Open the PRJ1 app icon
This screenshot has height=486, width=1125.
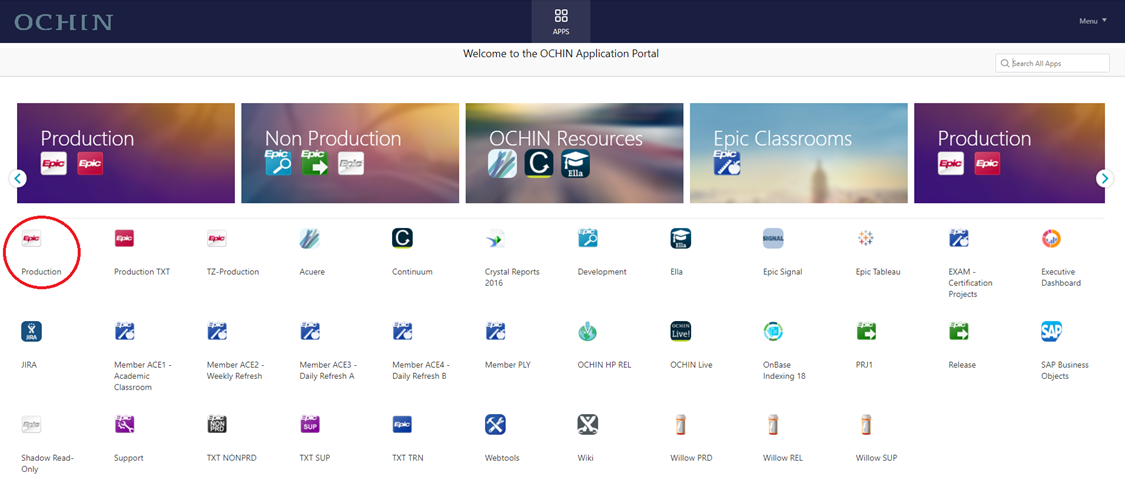point(866,332)
